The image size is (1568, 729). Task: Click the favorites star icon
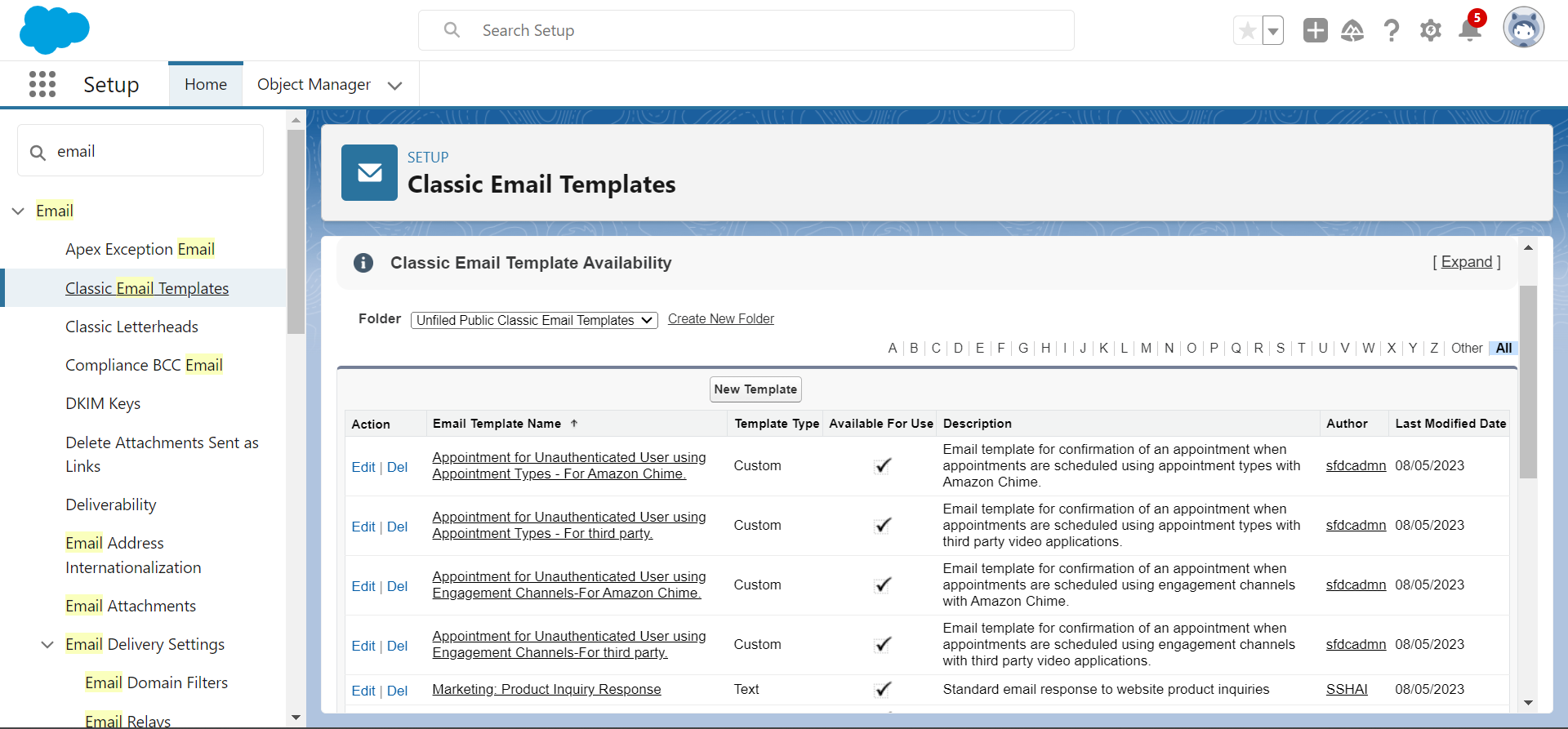[x=1247, y=31]
